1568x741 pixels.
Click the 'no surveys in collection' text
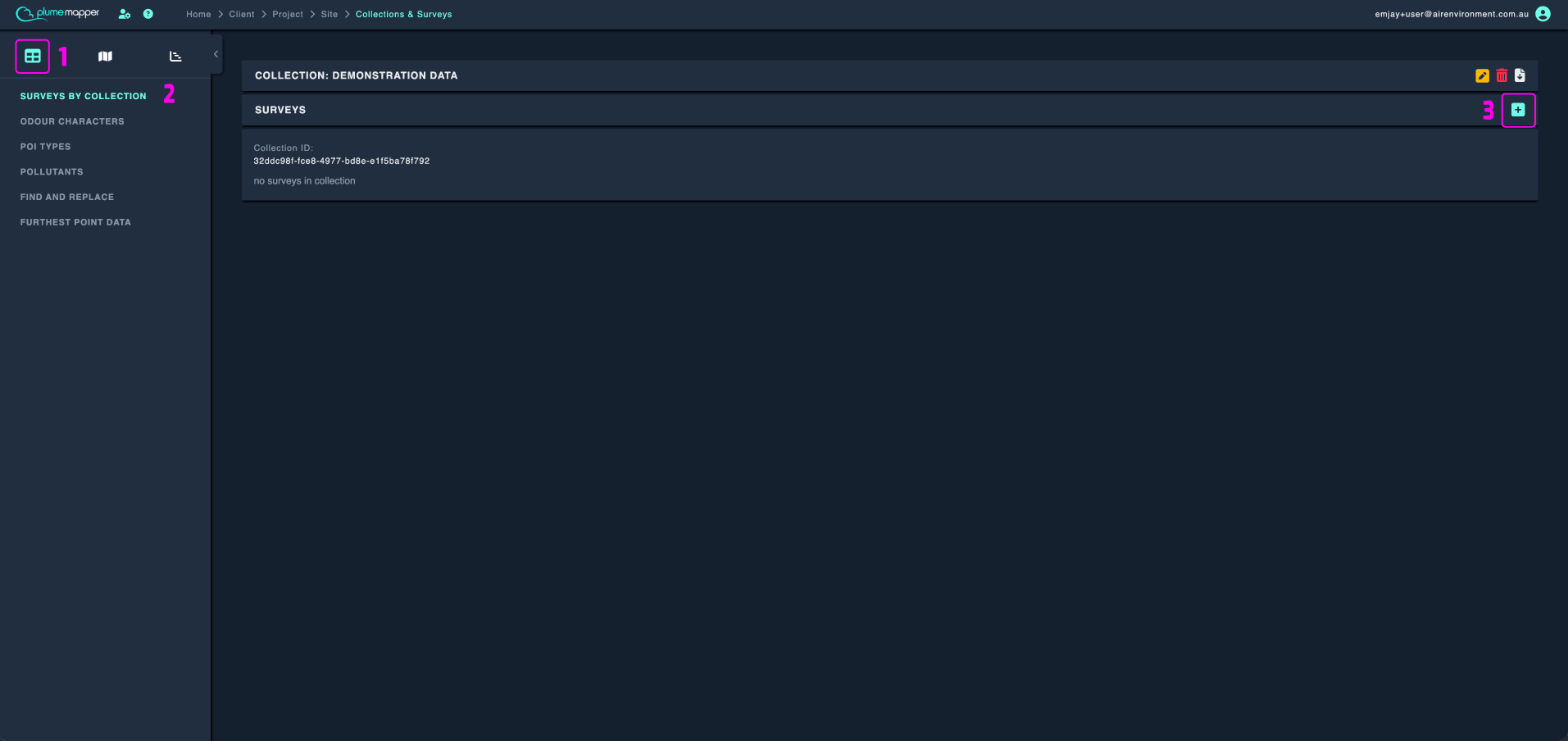(x=304, y=181)
